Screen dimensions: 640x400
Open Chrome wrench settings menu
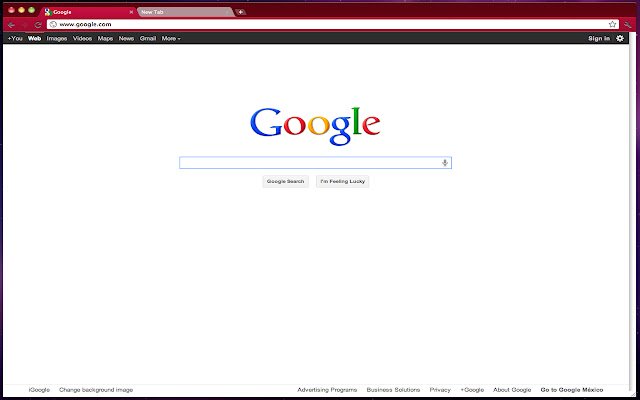click(x=628, y=24)
